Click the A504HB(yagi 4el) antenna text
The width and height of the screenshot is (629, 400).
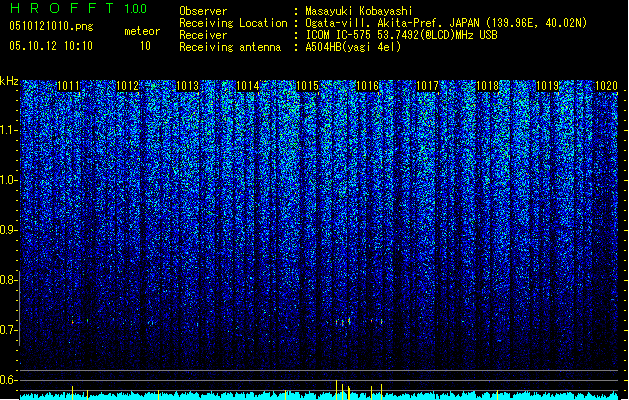pyautogui.click(x=353, y=47)
